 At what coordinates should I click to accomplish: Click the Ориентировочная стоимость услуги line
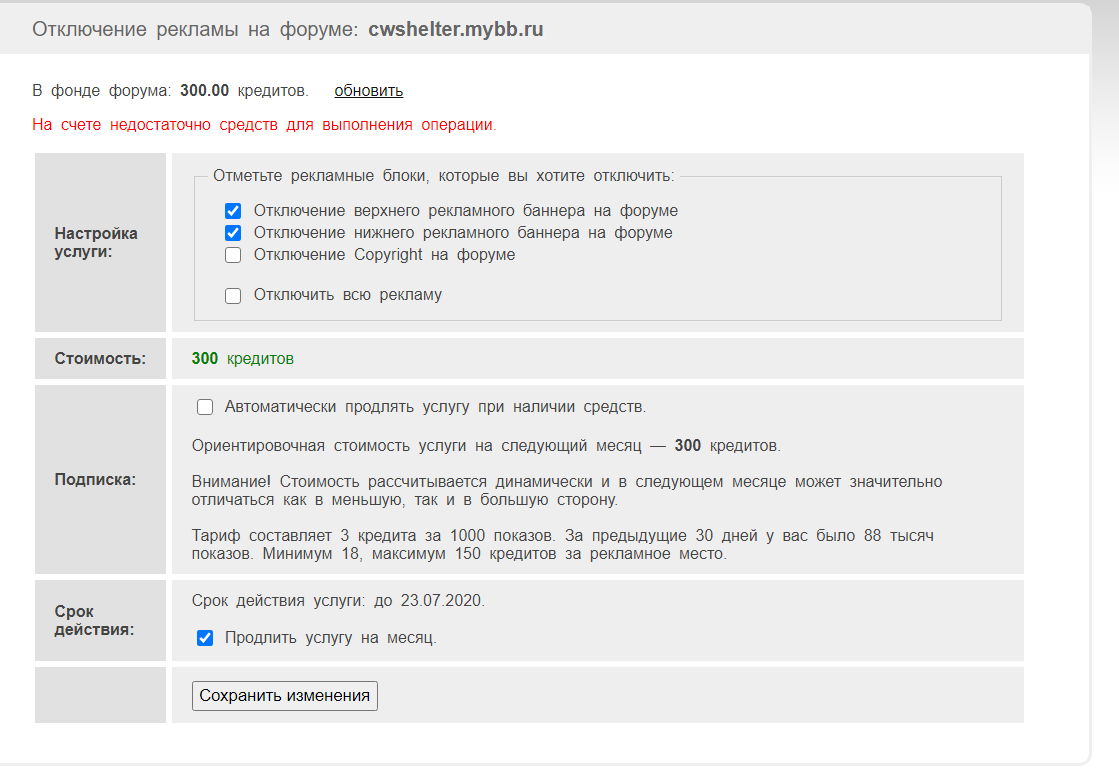point(486,446)
